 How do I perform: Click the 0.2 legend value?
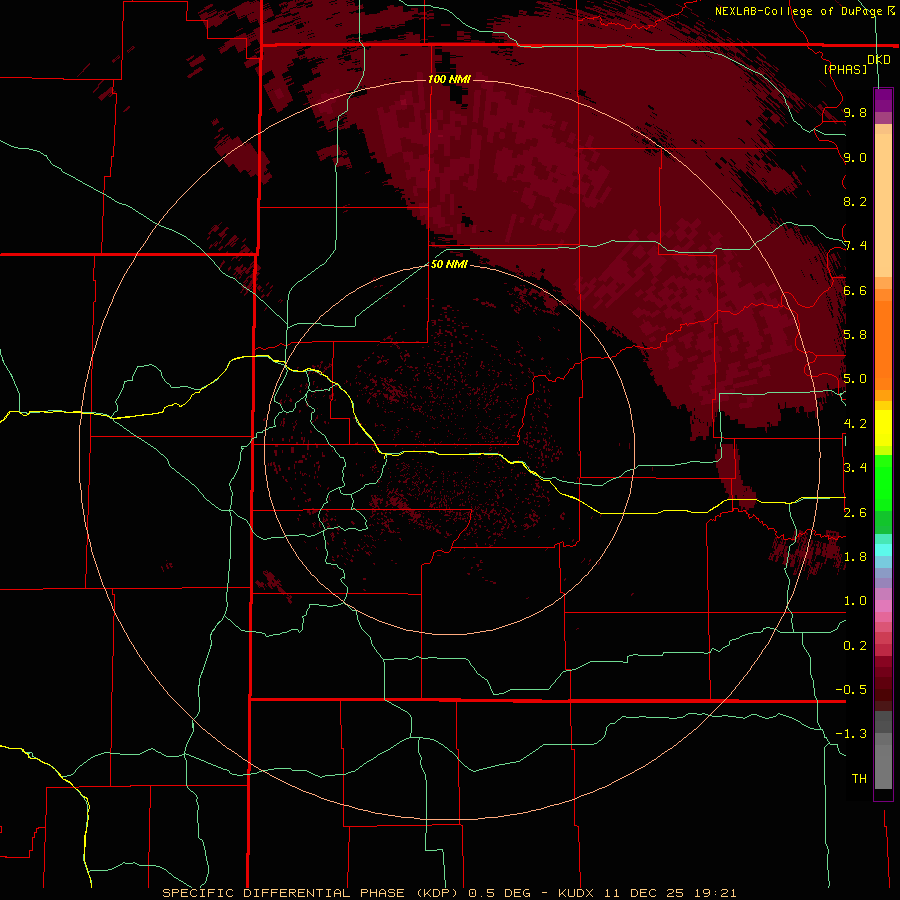coord(855,646)
